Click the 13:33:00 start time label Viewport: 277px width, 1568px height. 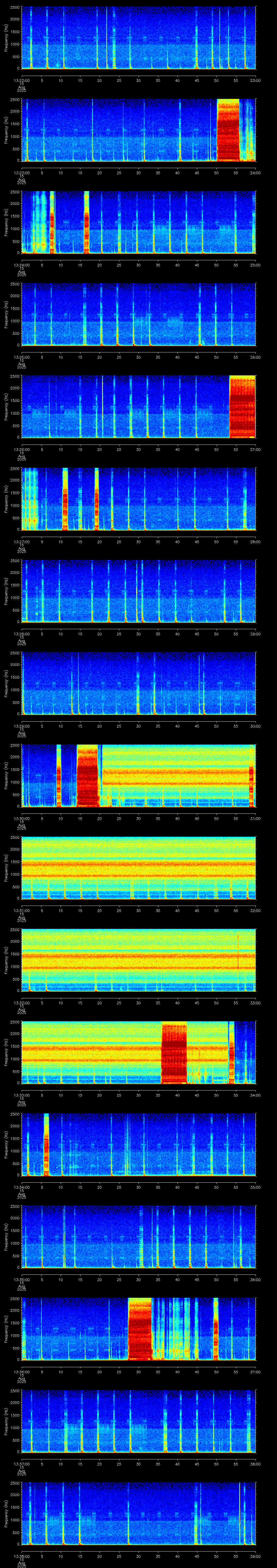tap(21, 1095)
